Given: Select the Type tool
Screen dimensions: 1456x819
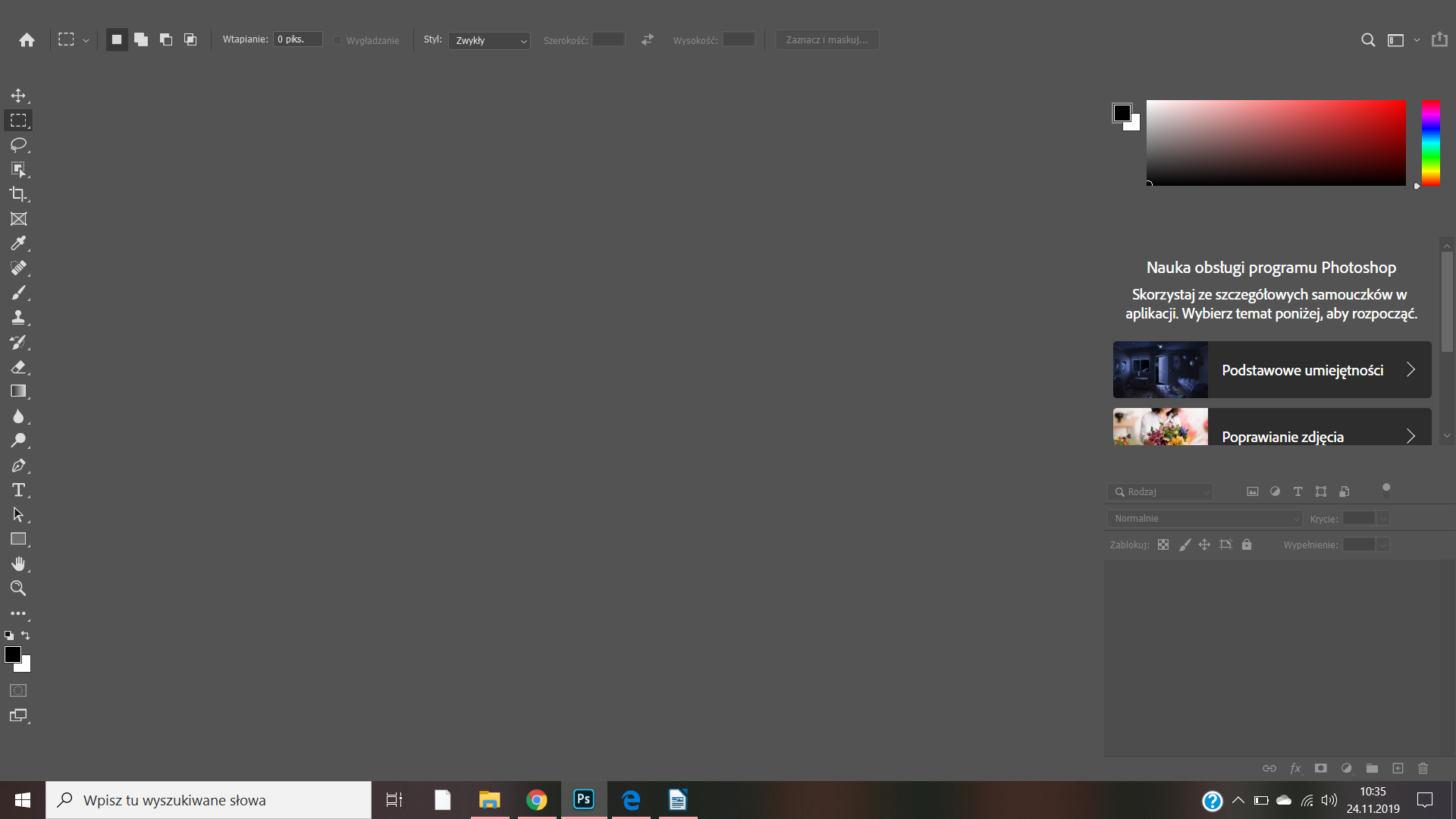Looking at the screenshot, I should (18, 490).
